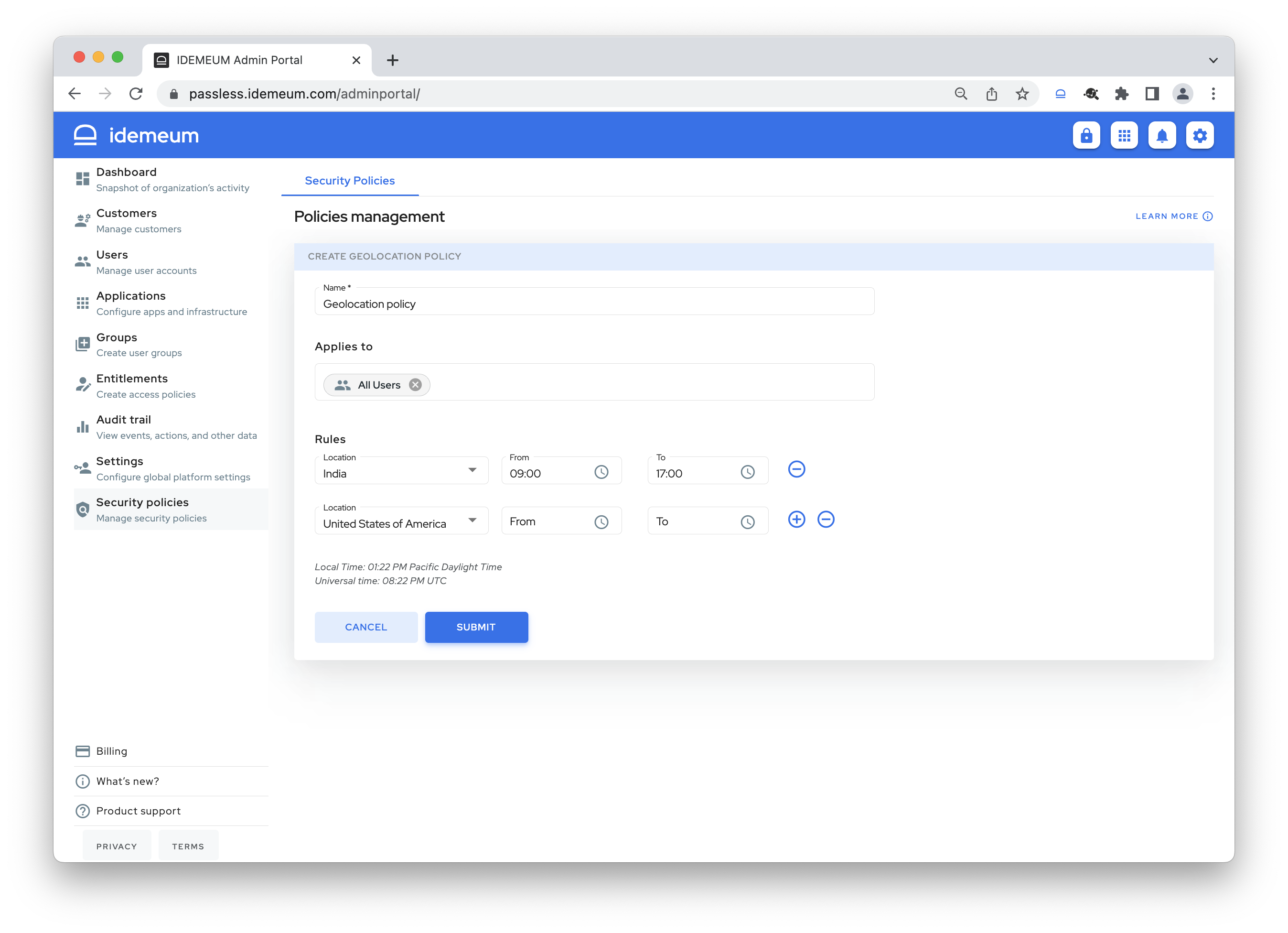Open the Chrome three-dot menu
The height and width of the screenshot is (933, 1288).
[1213, 94]
